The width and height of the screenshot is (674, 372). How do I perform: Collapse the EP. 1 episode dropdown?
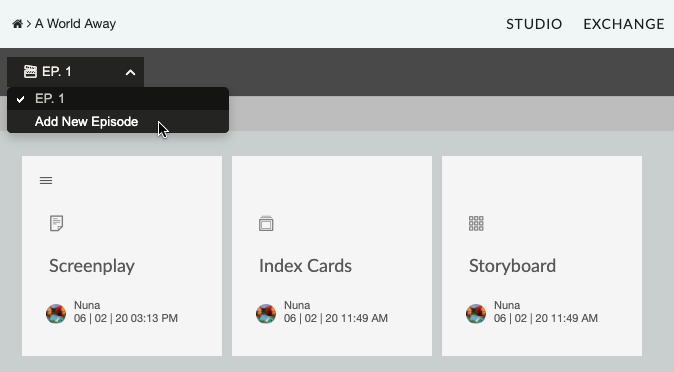76,72
